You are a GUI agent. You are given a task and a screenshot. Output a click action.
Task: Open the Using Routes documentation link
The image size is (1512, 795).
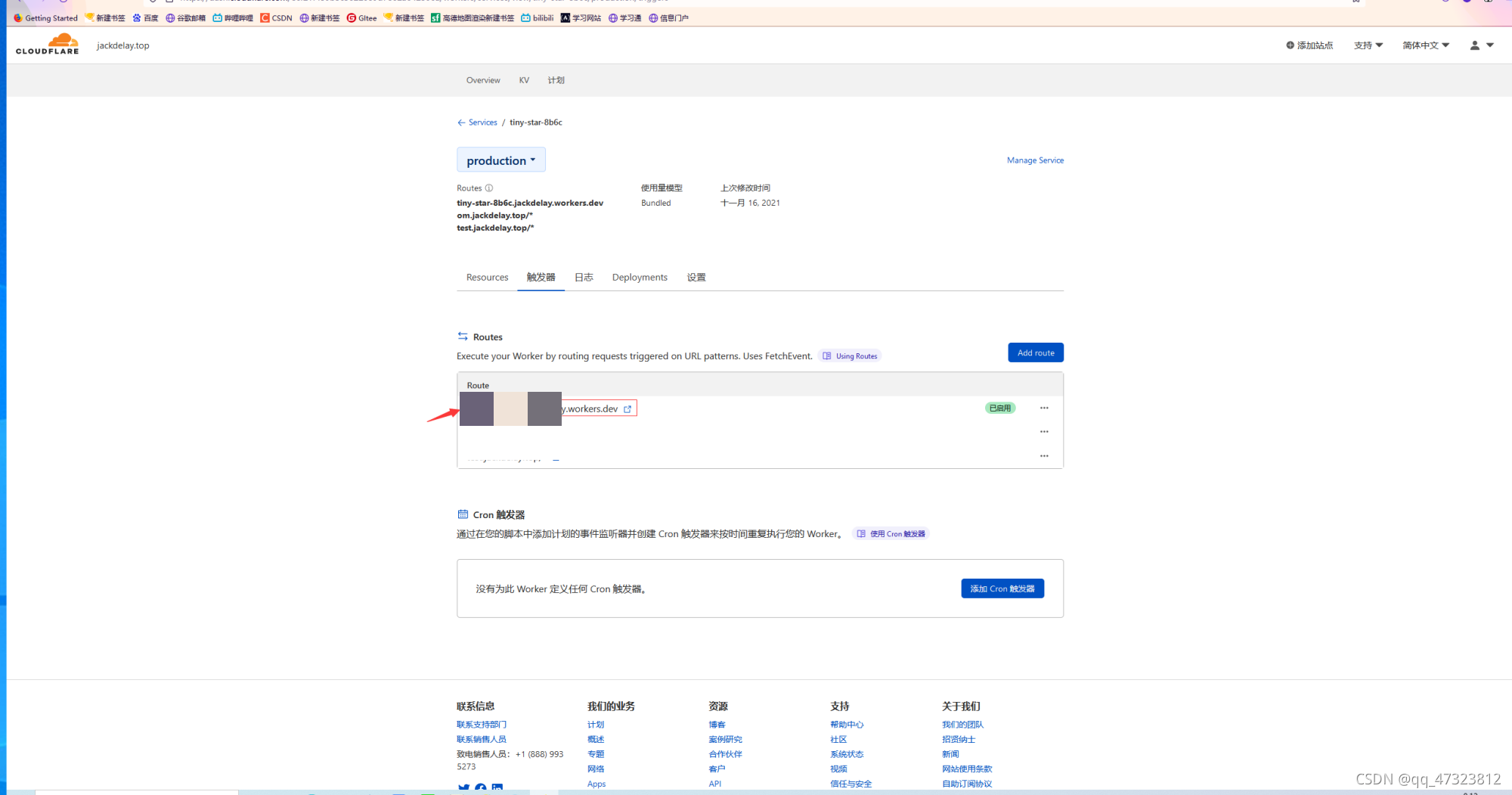coord(850,356)
